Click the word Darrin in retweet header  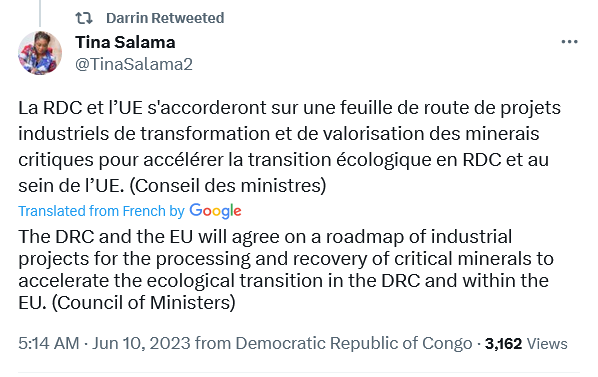coord(127,18)
